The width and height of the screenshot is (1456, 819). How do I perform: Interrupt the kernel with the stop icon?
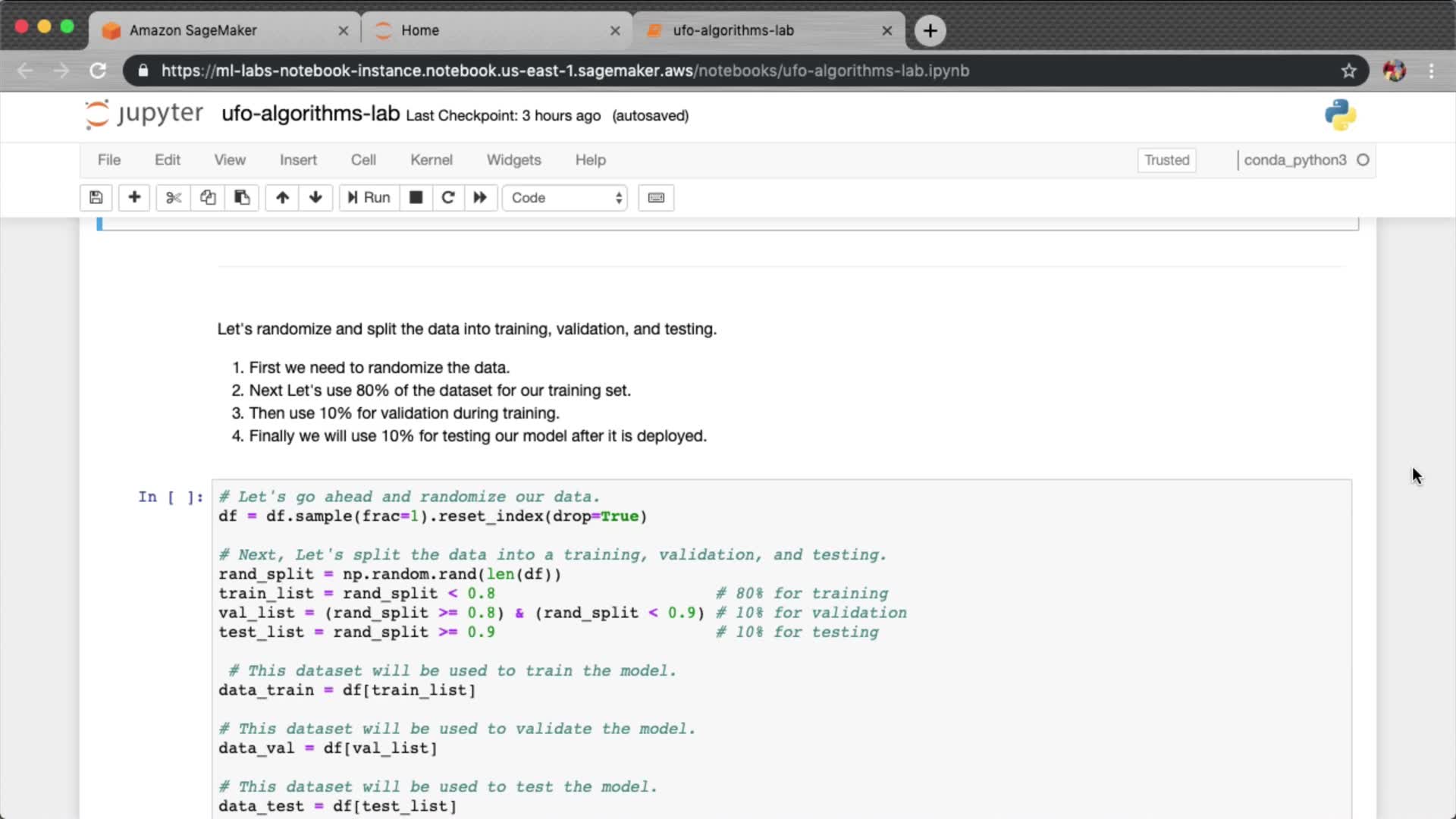(416, 198)
